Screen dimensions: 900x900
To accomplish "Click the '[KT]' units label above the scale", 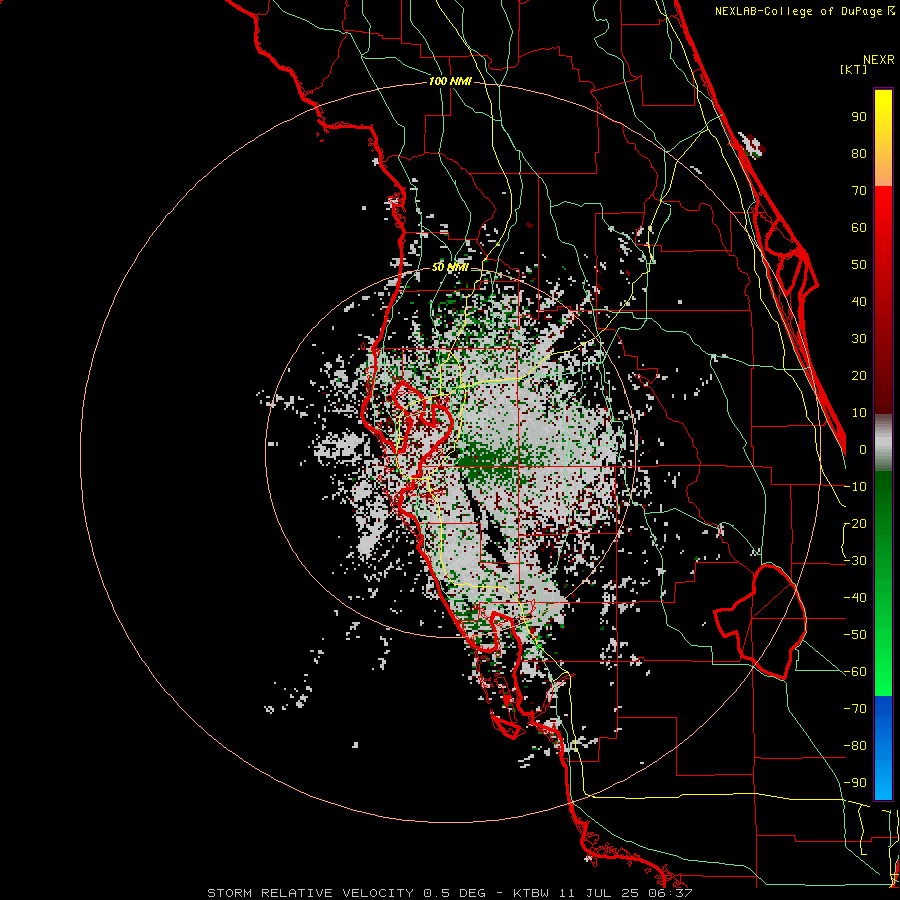I will click(854, 69).
